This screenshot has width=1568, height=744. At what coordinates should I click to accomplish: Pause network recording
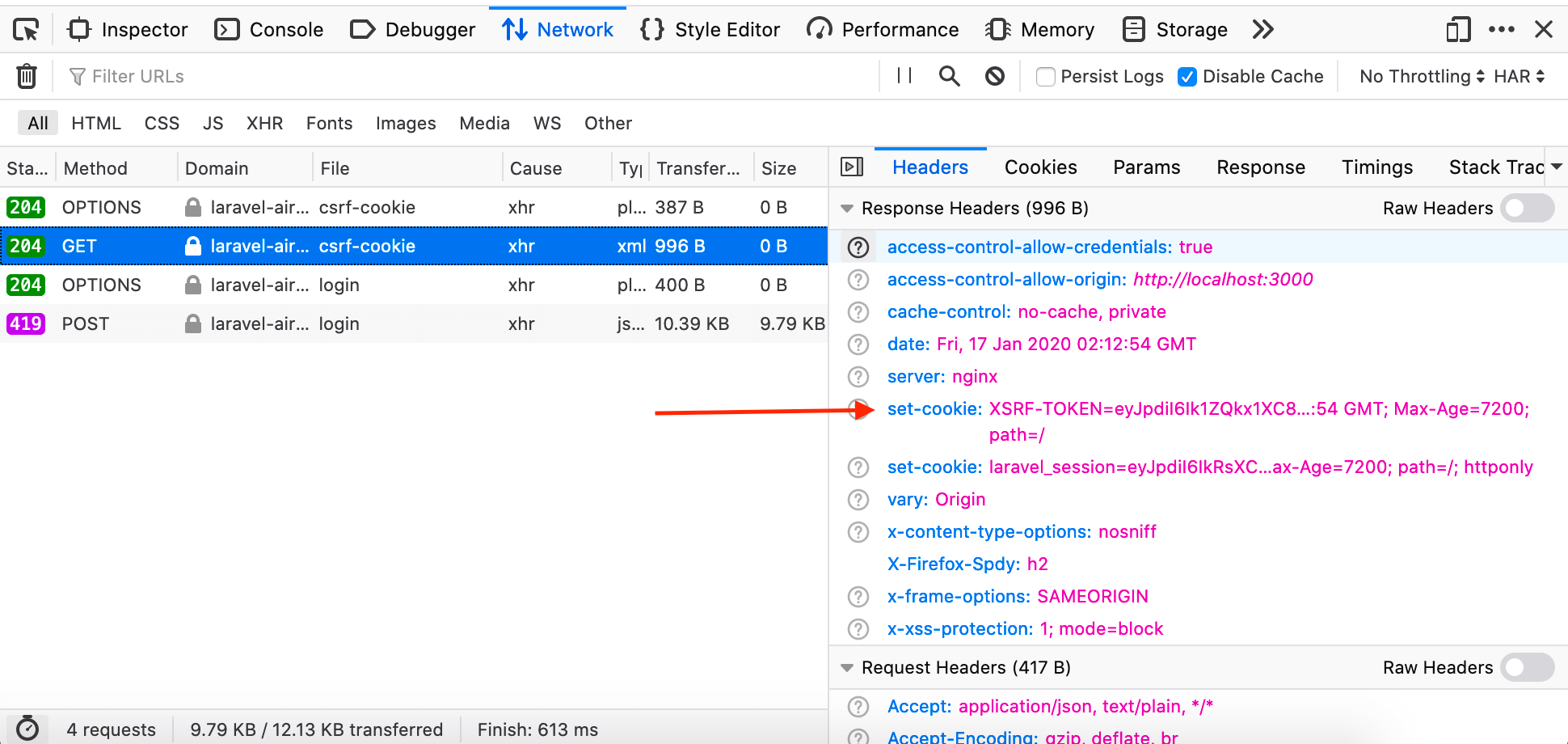904,76
